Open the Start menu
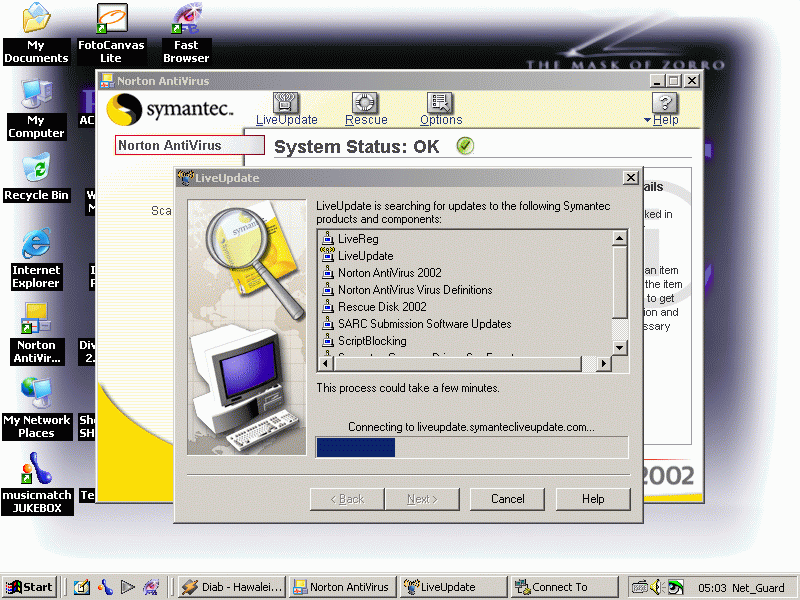 (x=29, y=587)
